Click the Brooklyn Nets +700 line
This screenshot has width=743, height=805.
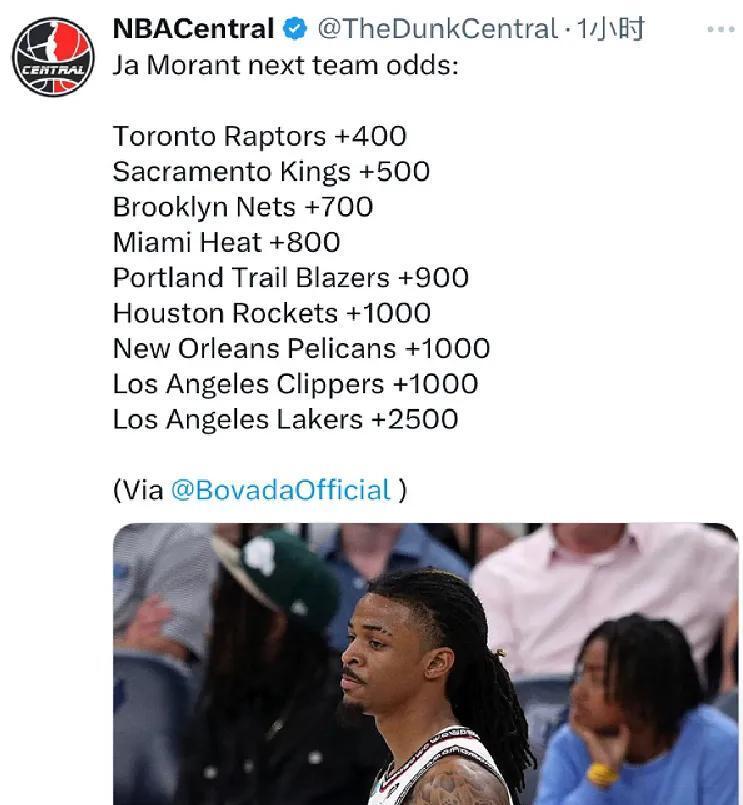coord(242,207)
